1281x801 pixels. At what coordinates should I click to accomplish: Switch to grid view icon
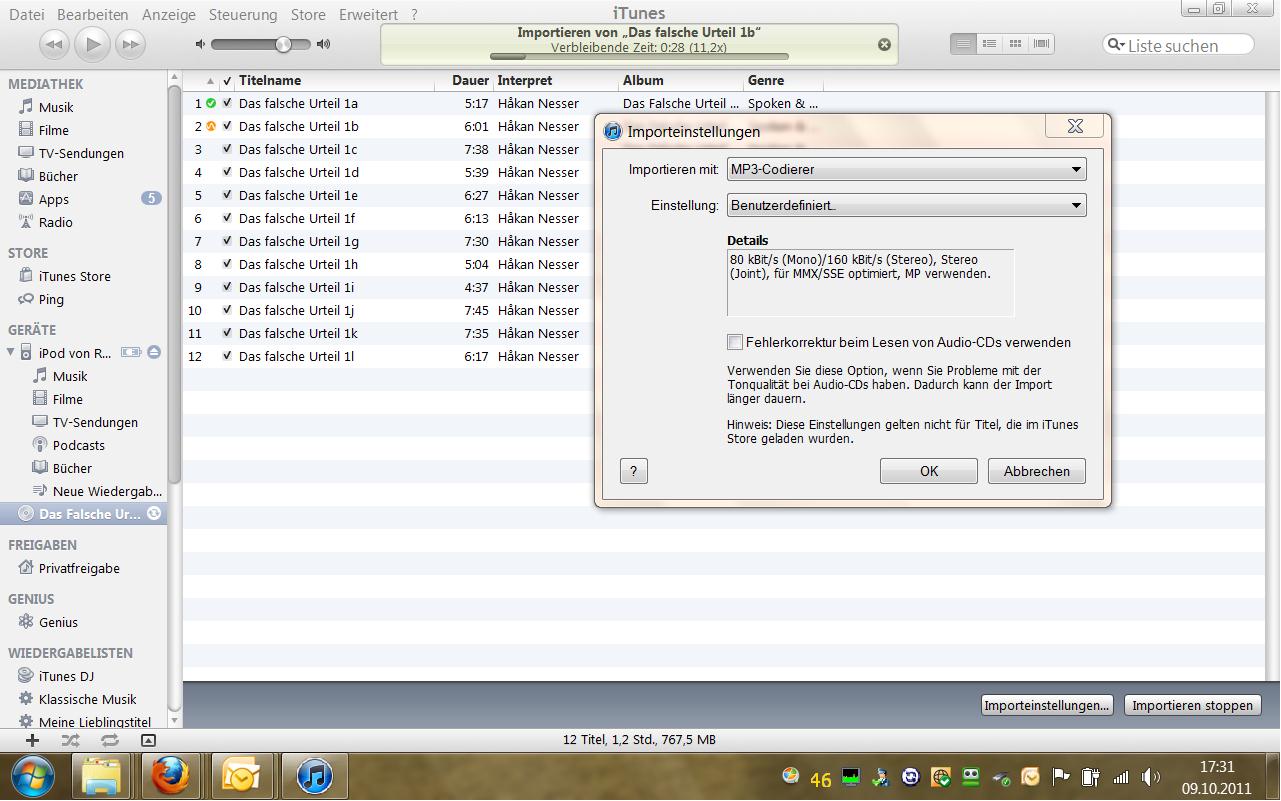[x=1015, y=44]
